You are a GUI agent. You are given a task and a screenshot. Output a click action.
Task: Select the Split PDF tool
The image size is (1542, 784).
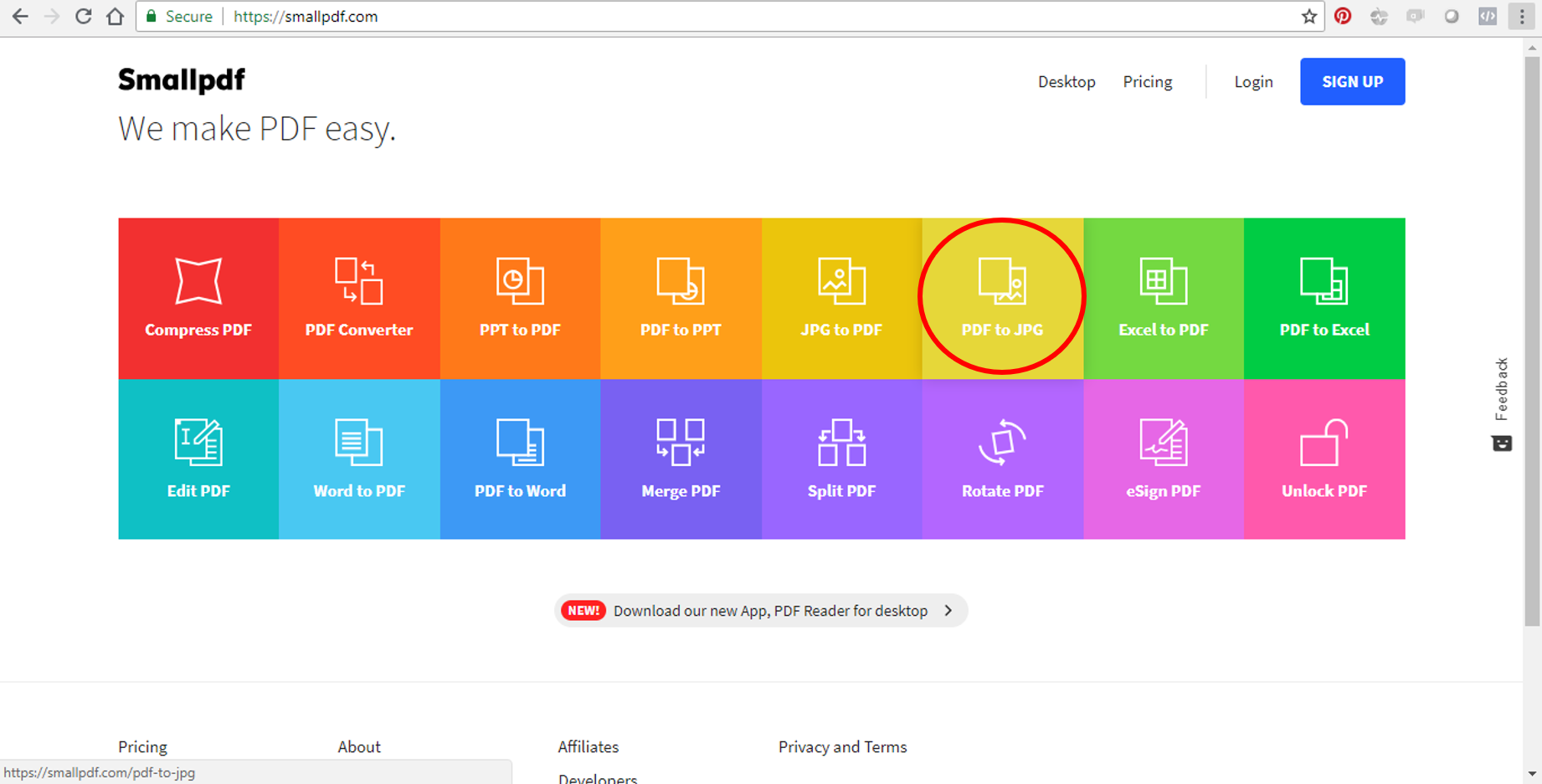[x=841, y=459]
